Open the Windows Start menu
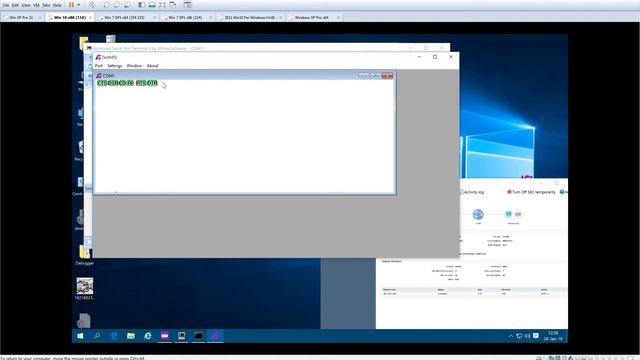Viewport: 640px width, 360px height. click(x=80, y=336)
